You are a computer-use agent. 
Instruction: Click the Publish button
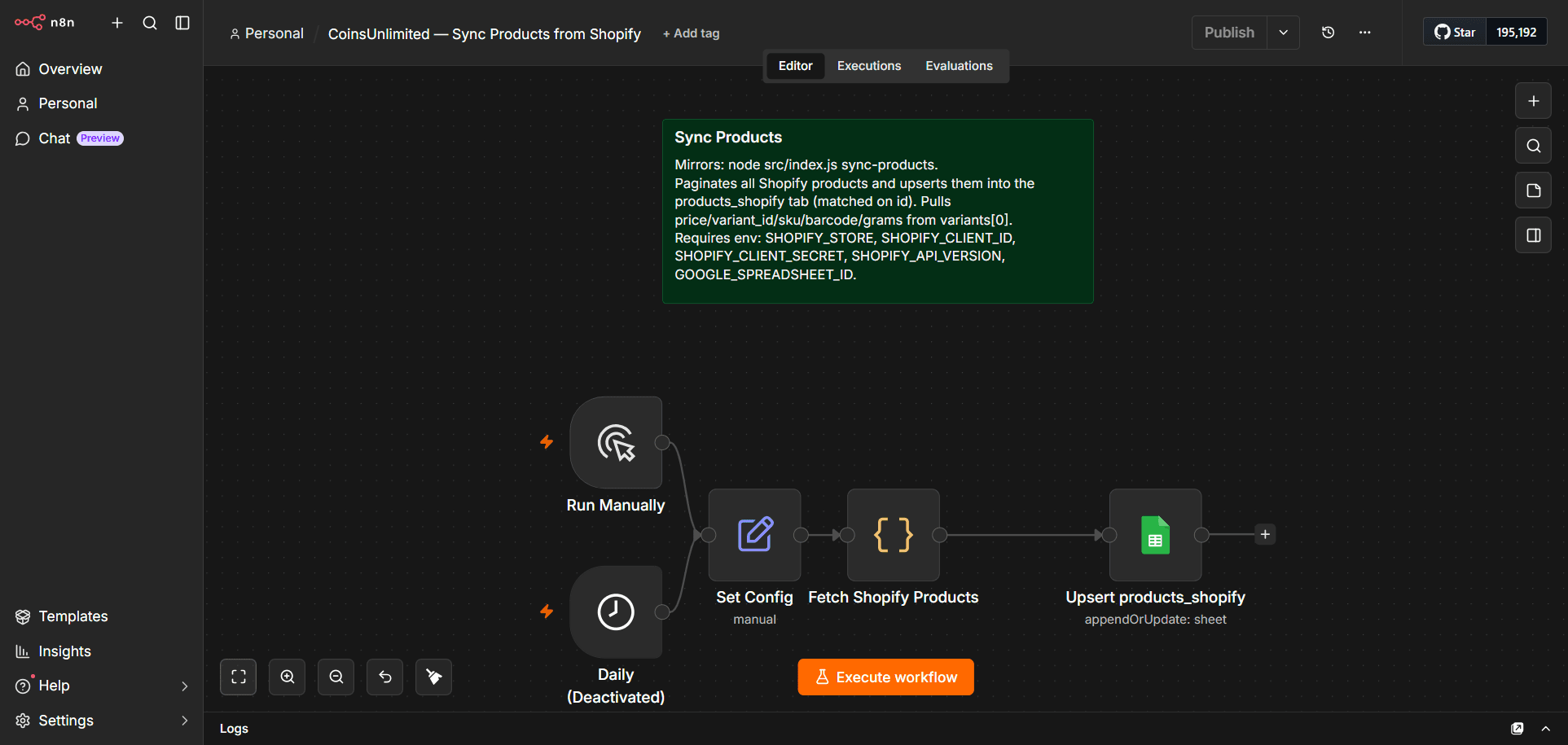pyautogui.click(x=1229, y=33)
